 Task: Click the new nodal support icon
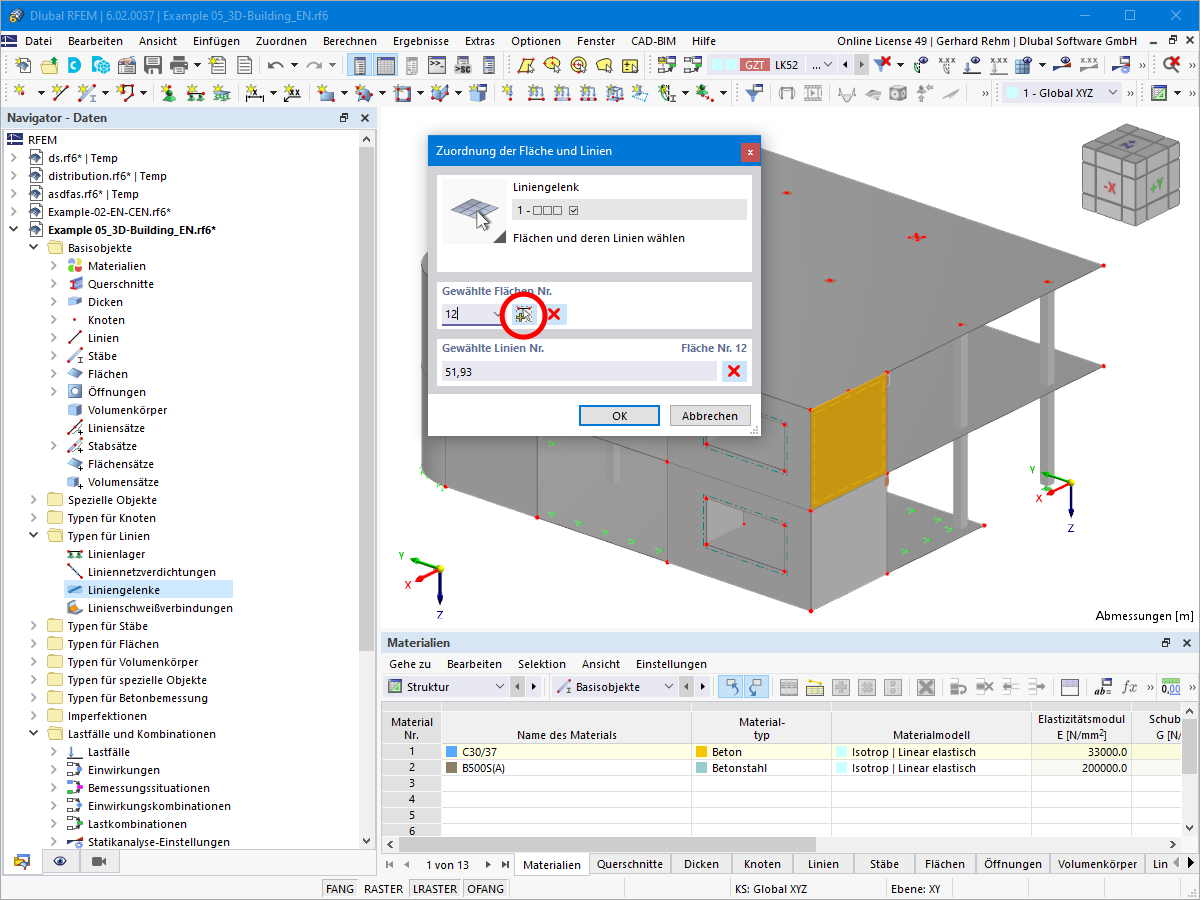point(168,93)
